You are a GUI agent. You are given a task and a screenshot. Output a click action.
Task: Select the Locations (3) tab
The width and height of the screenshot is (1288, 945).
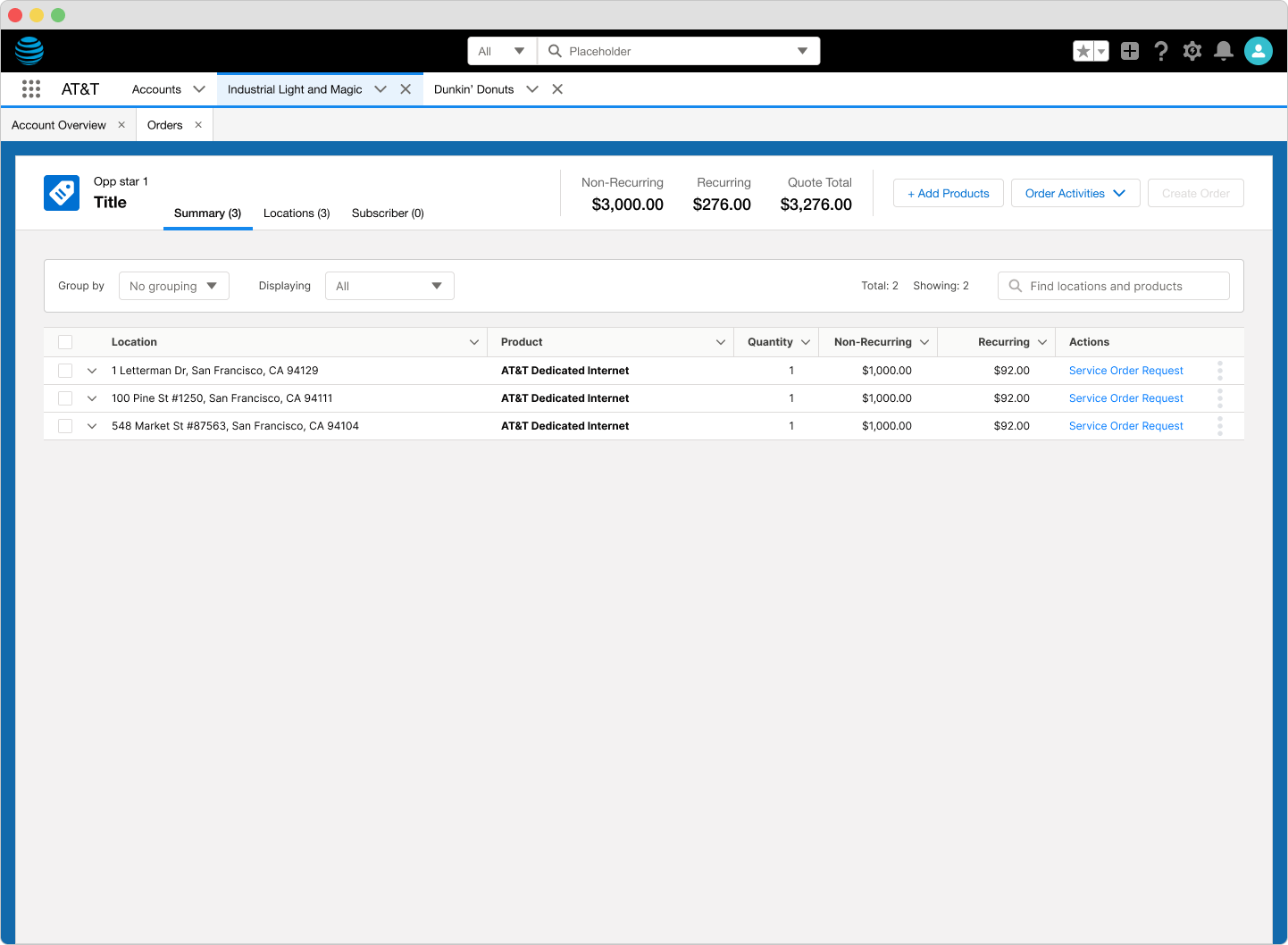297,213
